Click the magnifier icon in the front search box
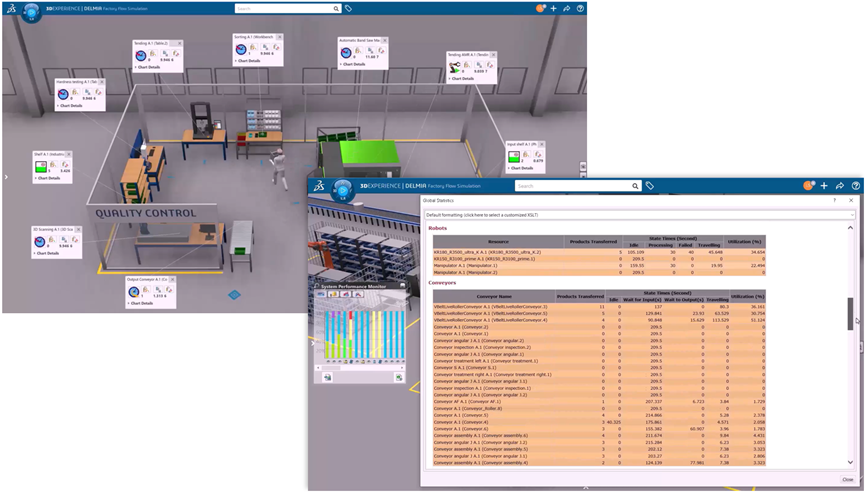The width and height of the screenshot is (865, 492). point(635,186)
